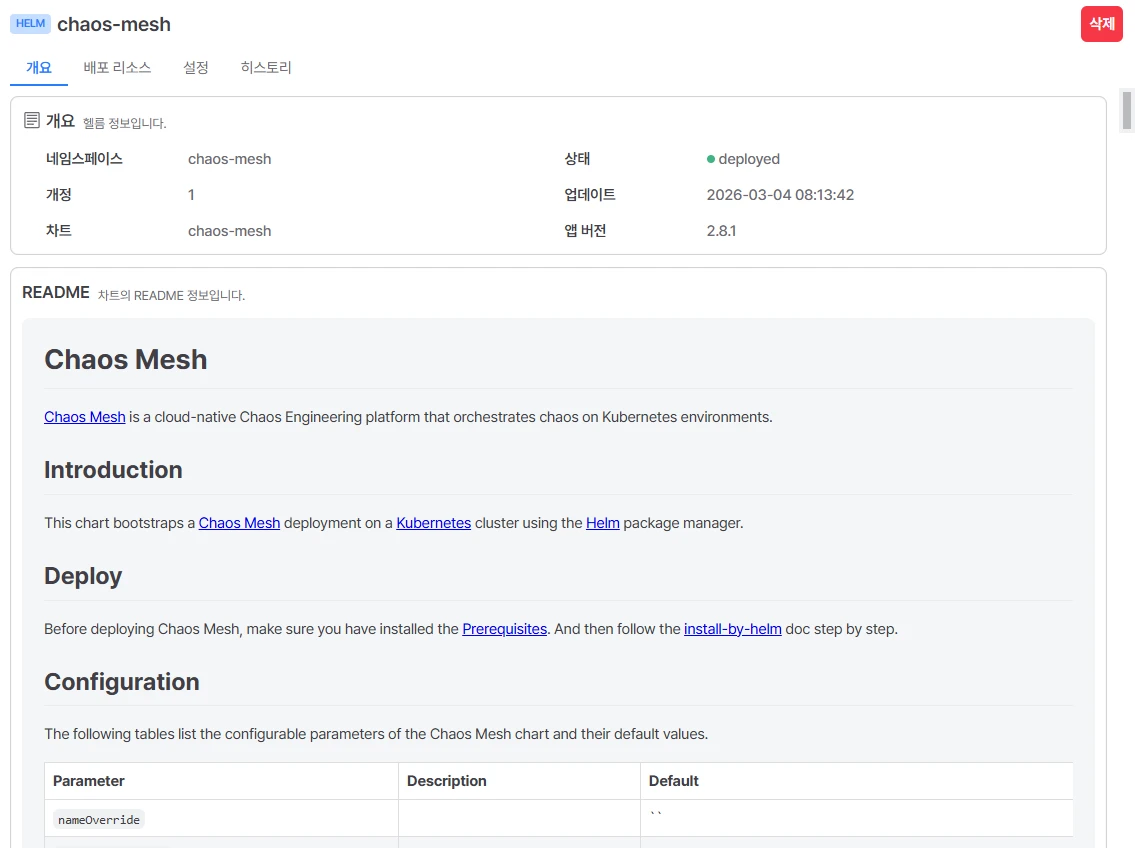The image size is (1135, 848).
Task: Click the 업데이트 label
Action: pyautogui.click(x=590, y=195)
